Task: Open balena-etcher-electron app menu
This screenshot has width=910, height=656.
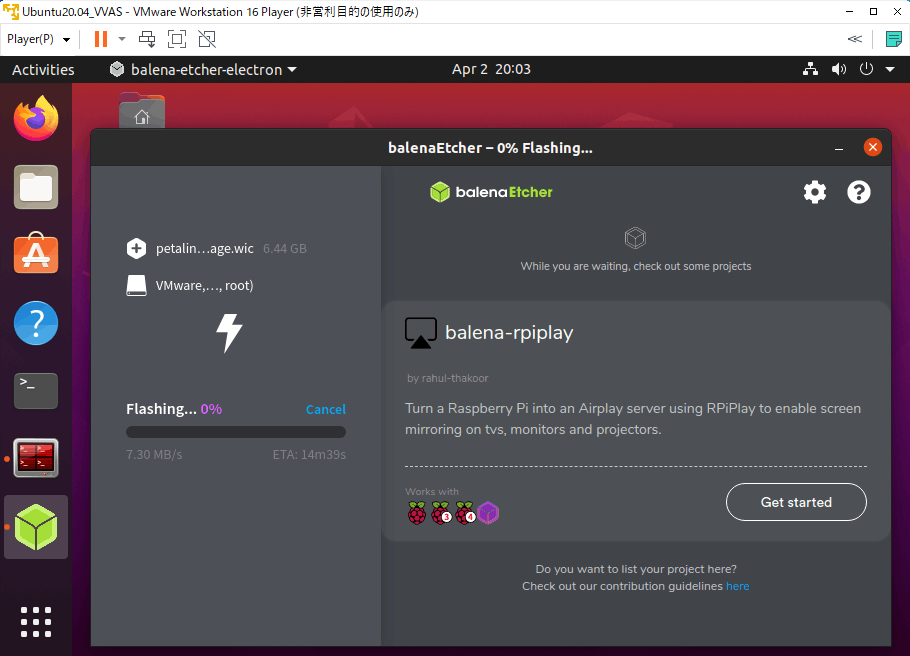Action: pyautogui.click(x=203, y=69)
